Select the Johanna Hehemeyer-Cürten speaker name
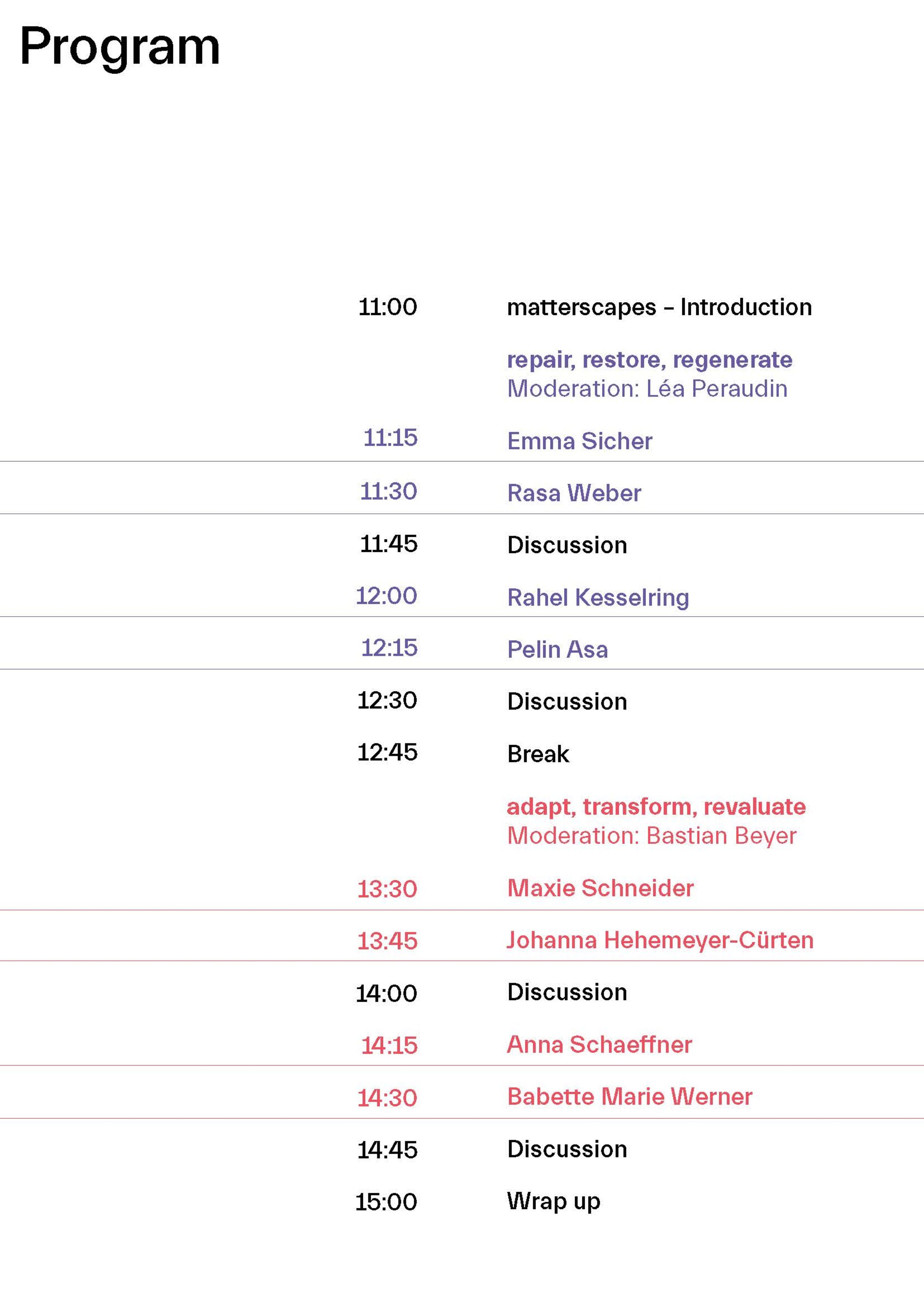 pyautogui.click(x=659, y=940)
